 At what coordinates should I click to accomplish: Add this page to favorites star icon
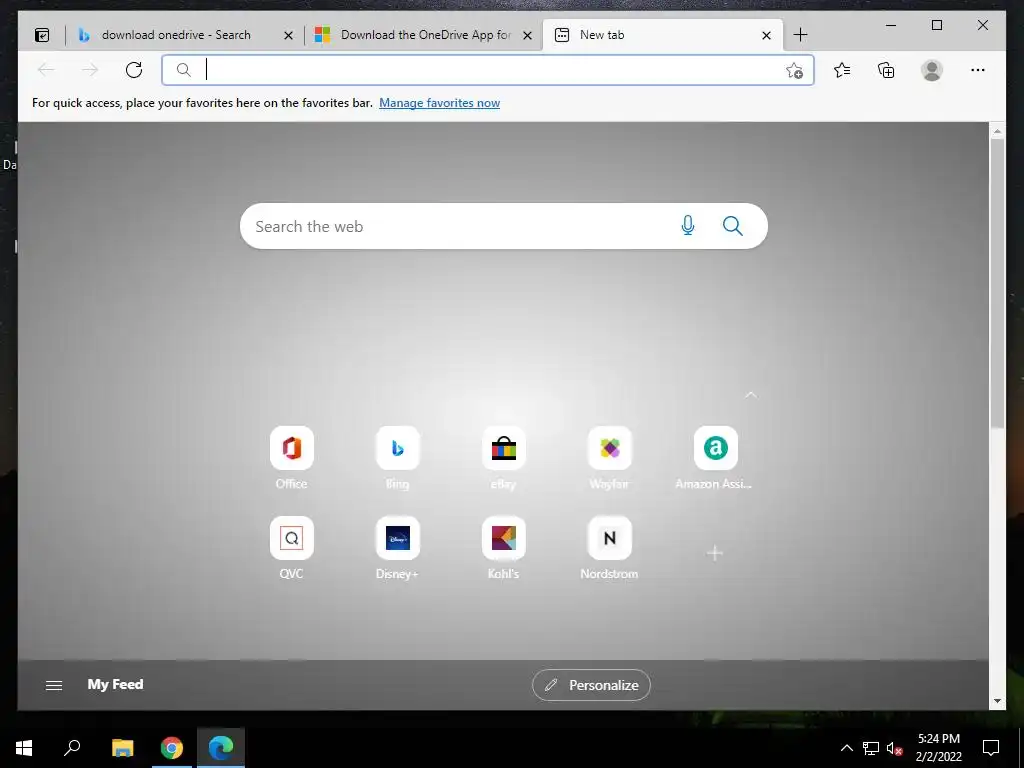tap(794, 71)
